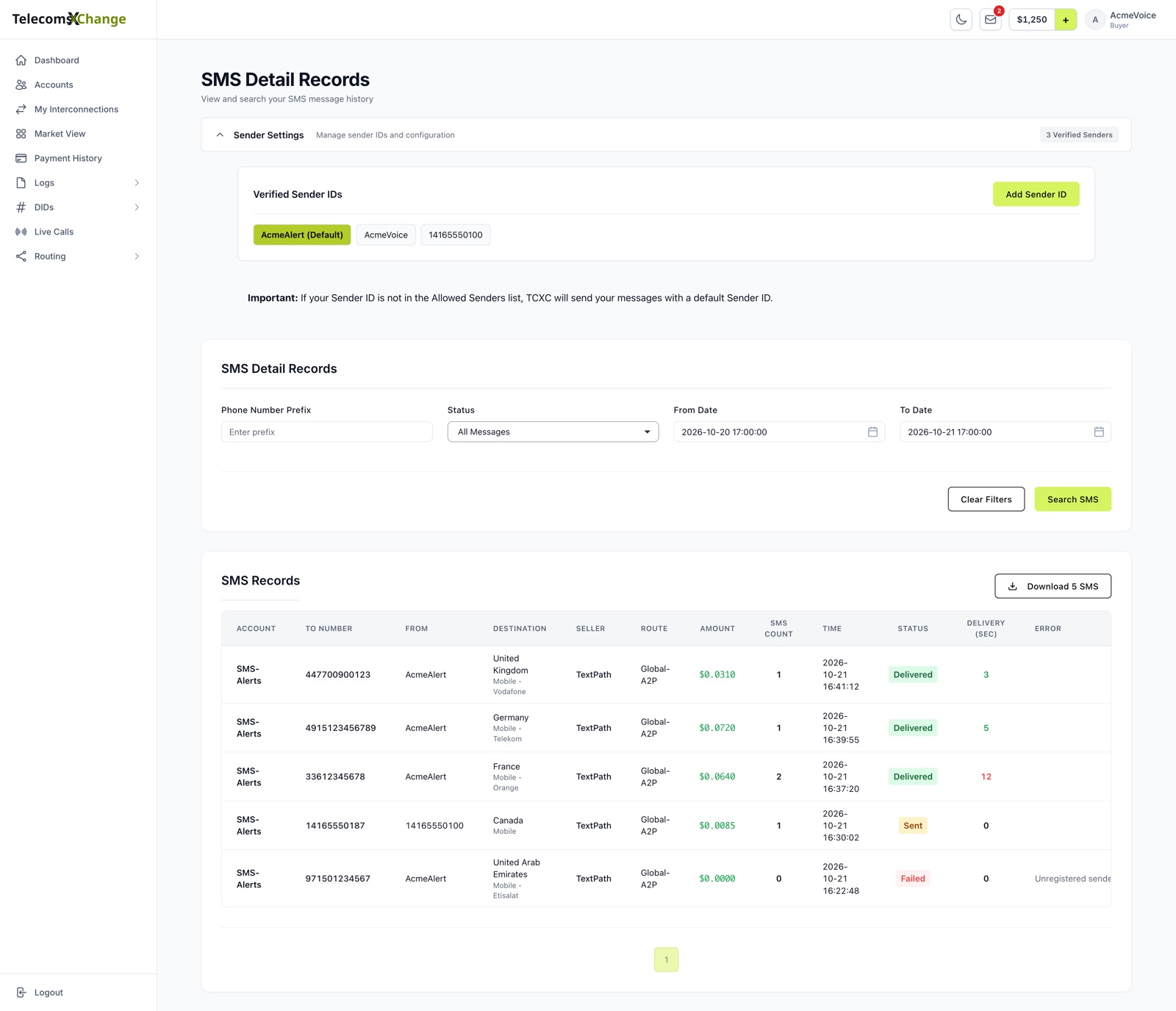
Task: Add funds with the plus button
Action: click(1066, 20)
